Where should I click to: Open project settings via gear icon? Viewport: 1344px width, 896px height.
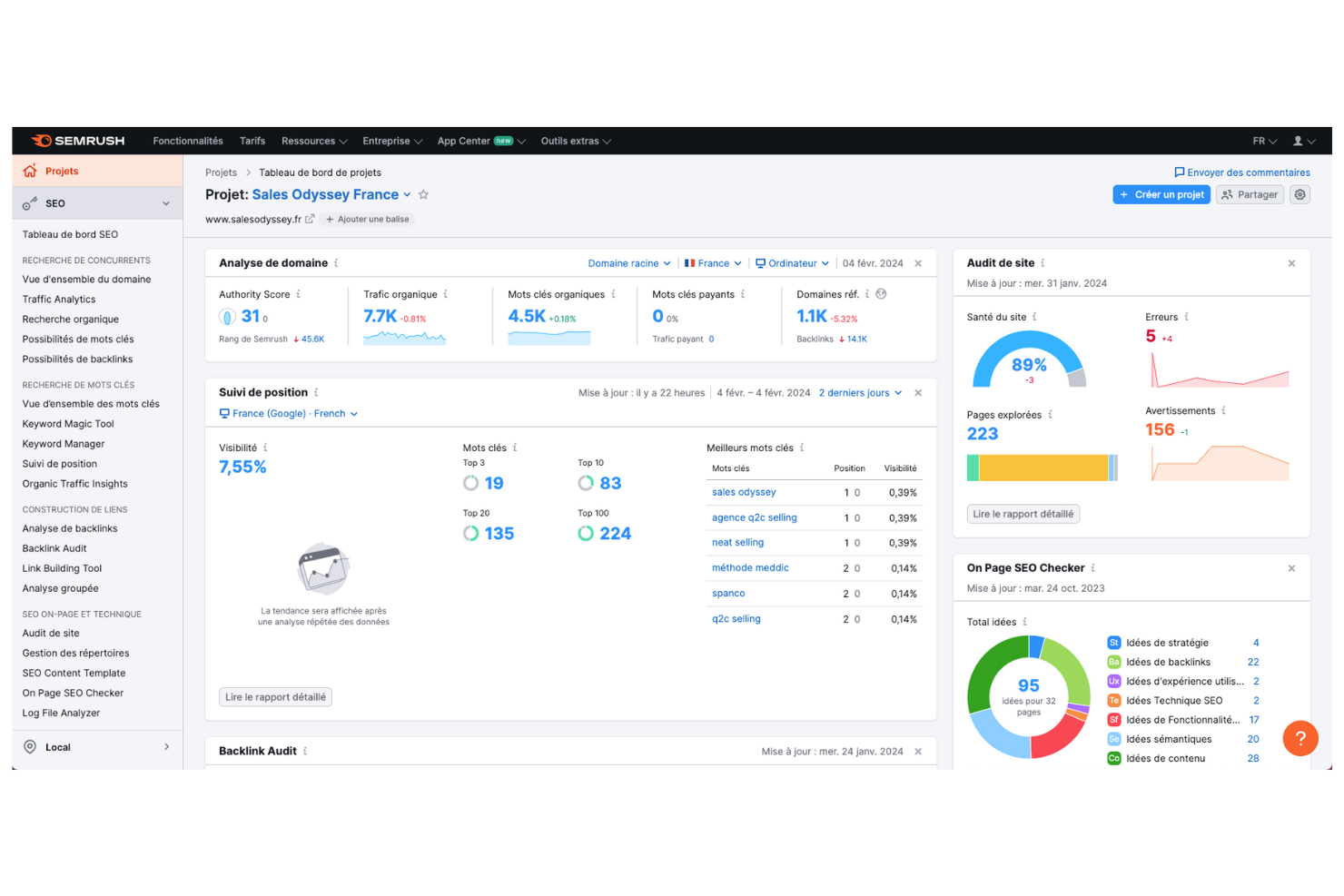(x=1300, y=194)
